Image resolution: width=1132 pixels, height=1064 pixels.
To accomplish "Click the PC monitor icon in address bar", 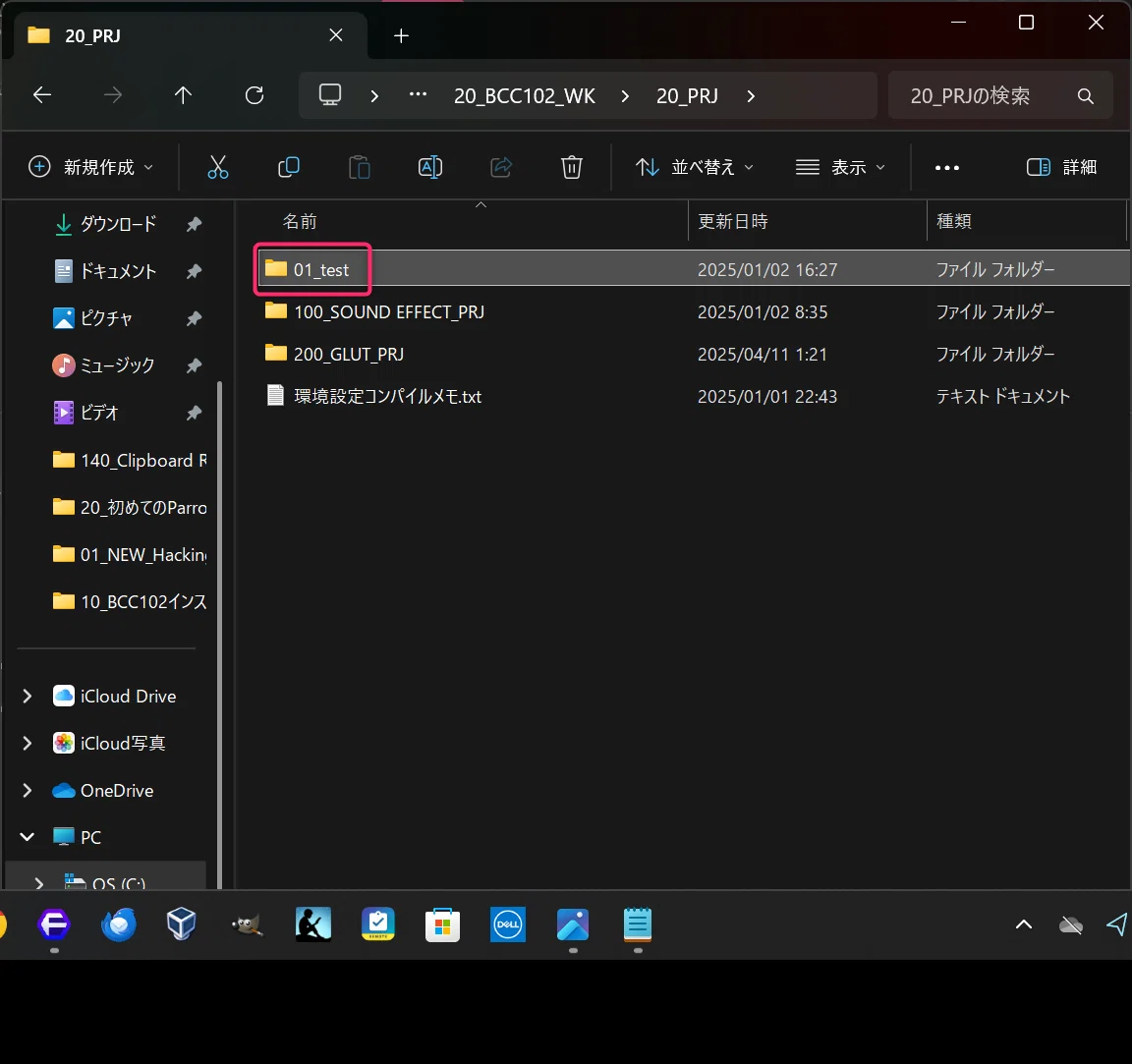I will (330, 95).
